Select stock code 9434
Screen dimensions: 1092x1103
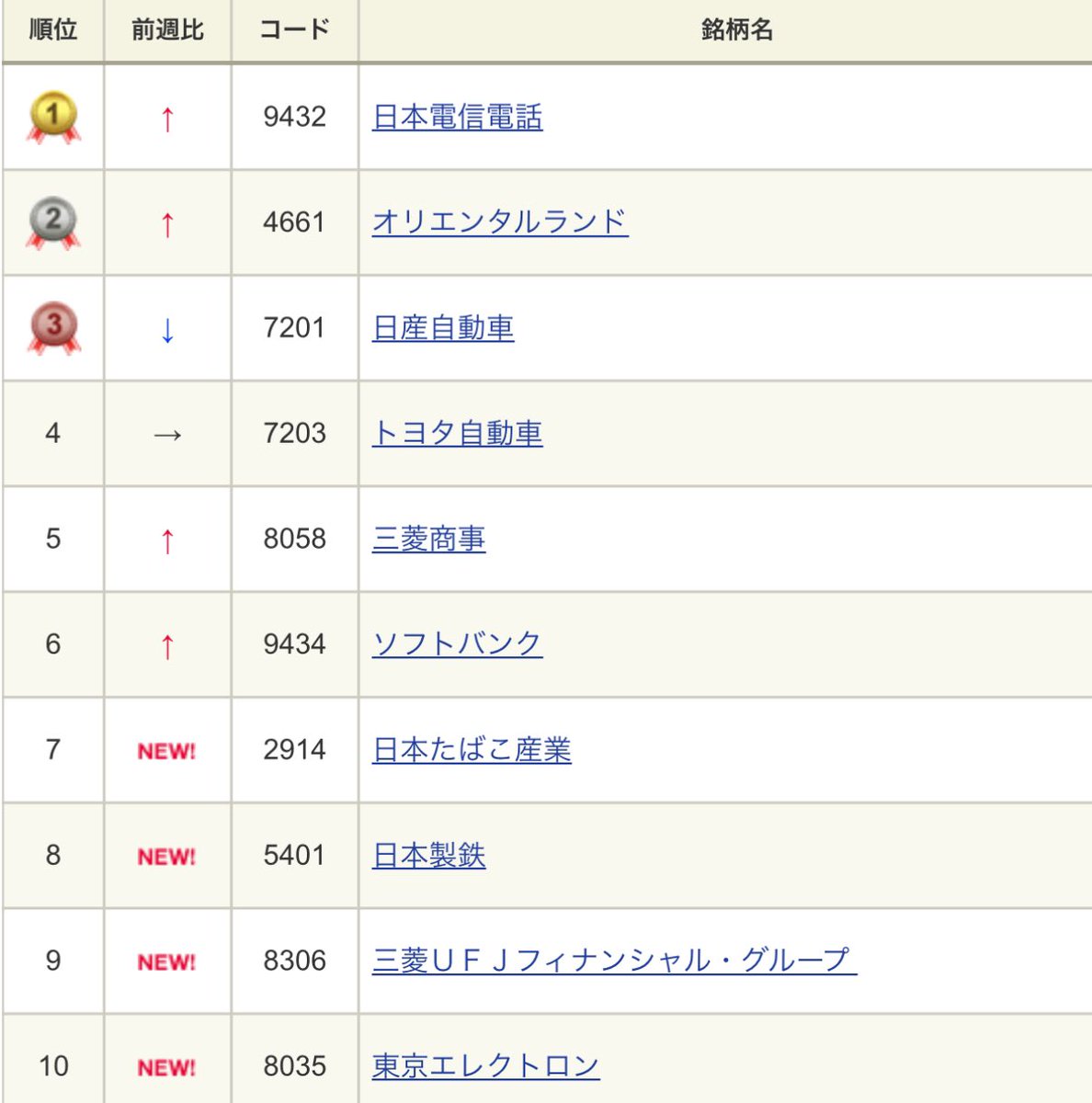[x=294, y=644]
